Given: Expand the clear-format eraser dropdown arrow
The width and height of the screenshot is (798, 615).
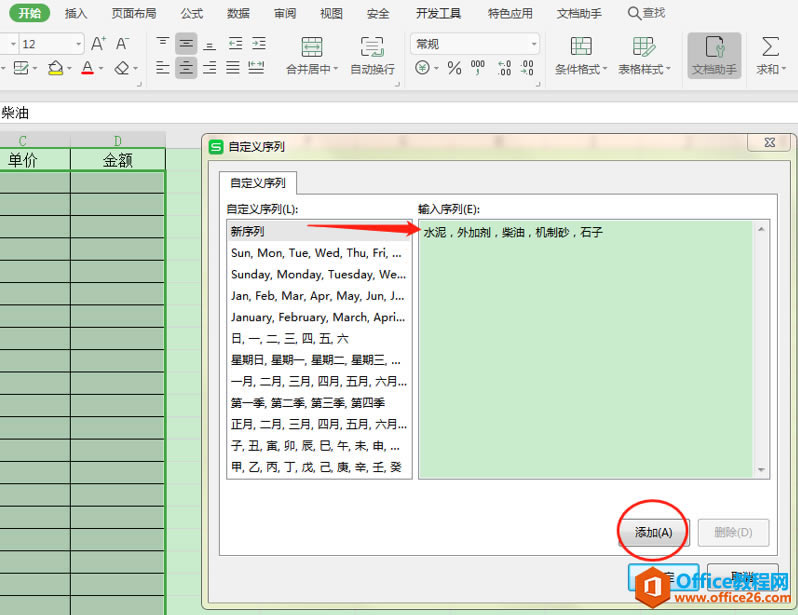Looking at the screenshot, I should point(135,68).
